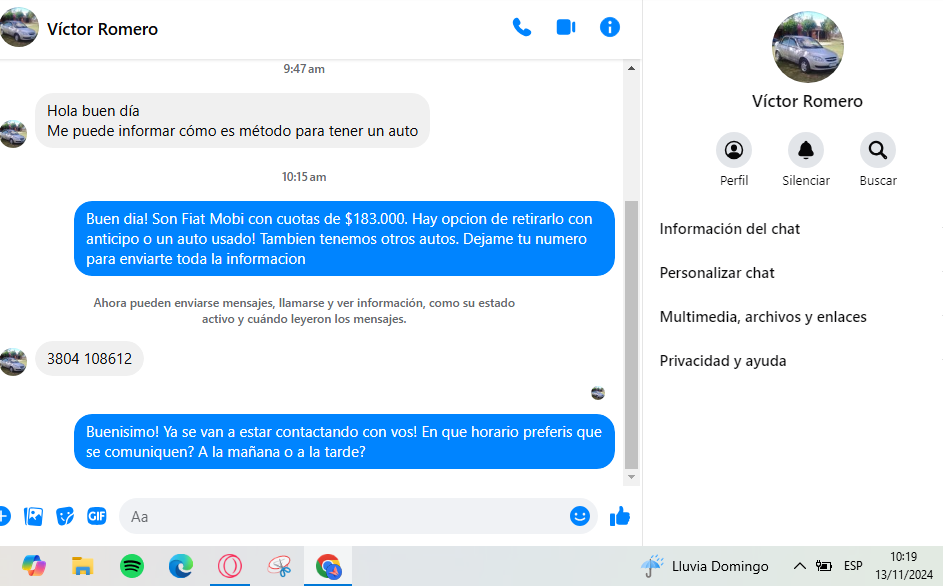Click the seen-receipt avatar below phone number
Viewport: 943px width, 586px height.
point(598,393)
